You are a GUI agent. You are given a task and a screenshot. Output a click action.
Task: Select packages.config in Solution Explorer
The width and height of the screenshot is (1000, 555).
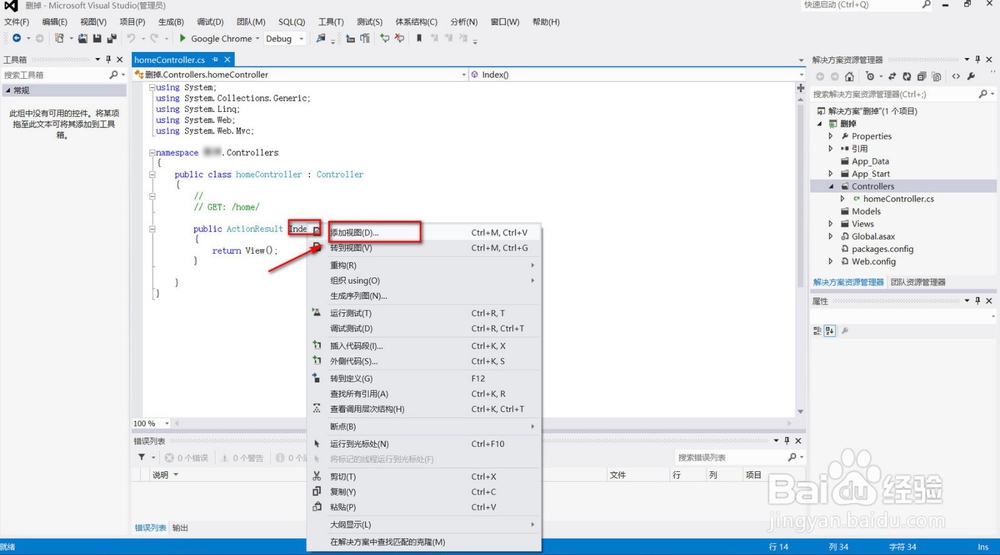pos(882,249)
